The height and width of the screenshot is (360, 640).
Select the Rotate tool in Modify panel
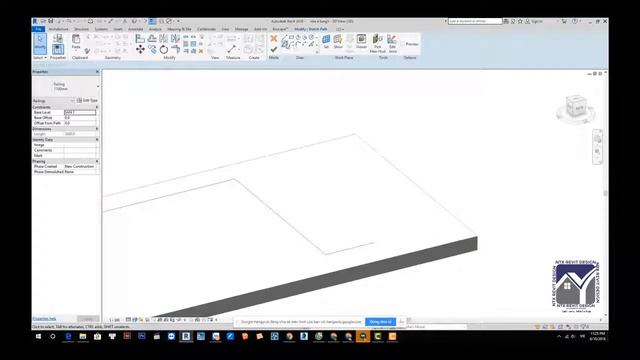164,49
